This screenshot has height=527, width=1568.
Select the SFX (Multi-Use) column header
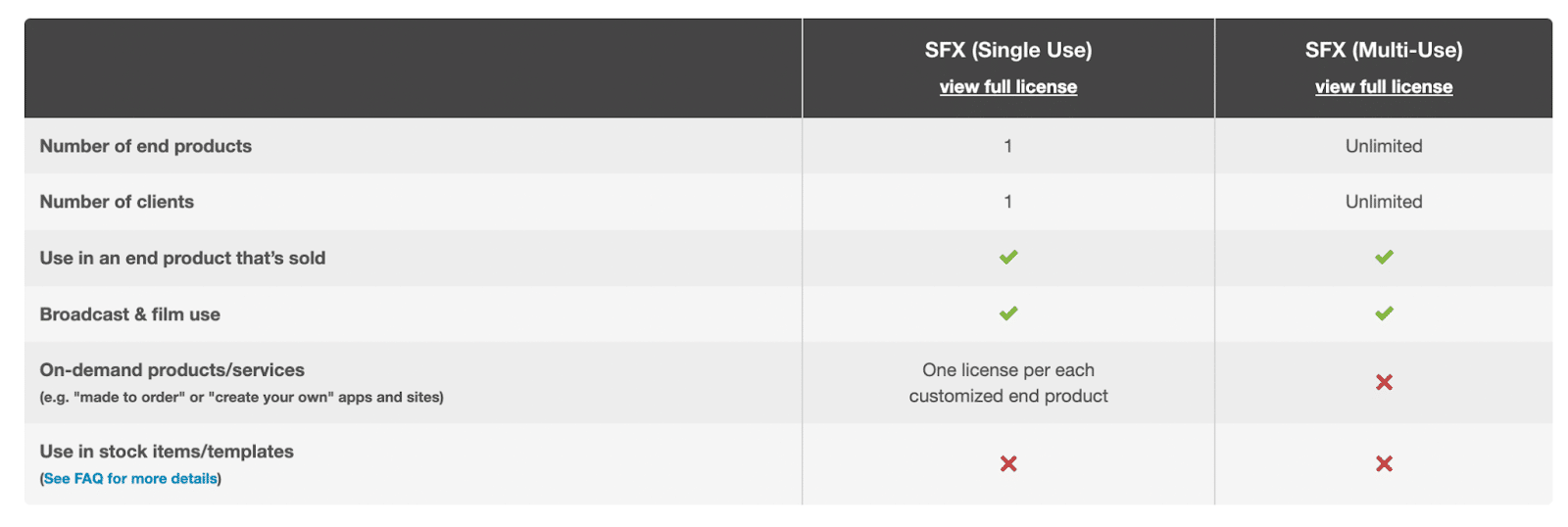tap(1383, 50)
